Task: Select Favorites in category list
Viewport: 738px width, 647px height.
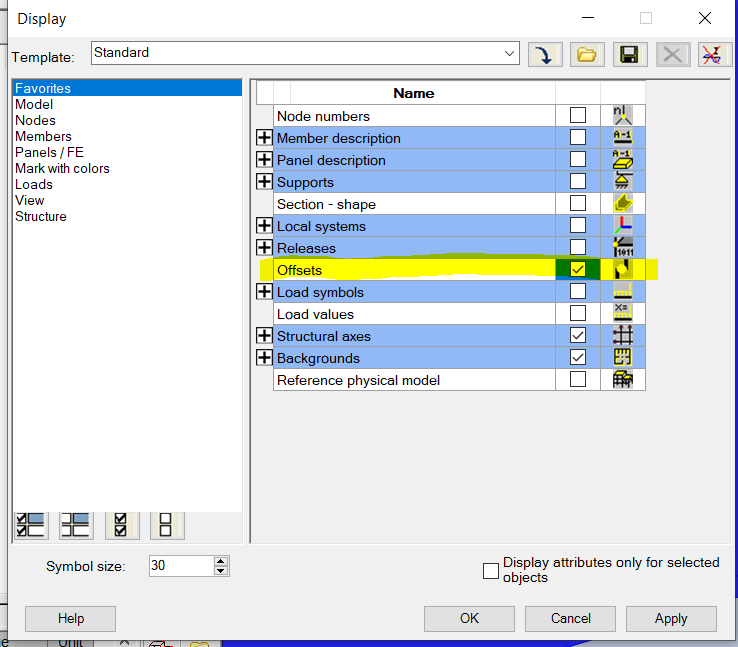Action: click(x=127, y=88)
